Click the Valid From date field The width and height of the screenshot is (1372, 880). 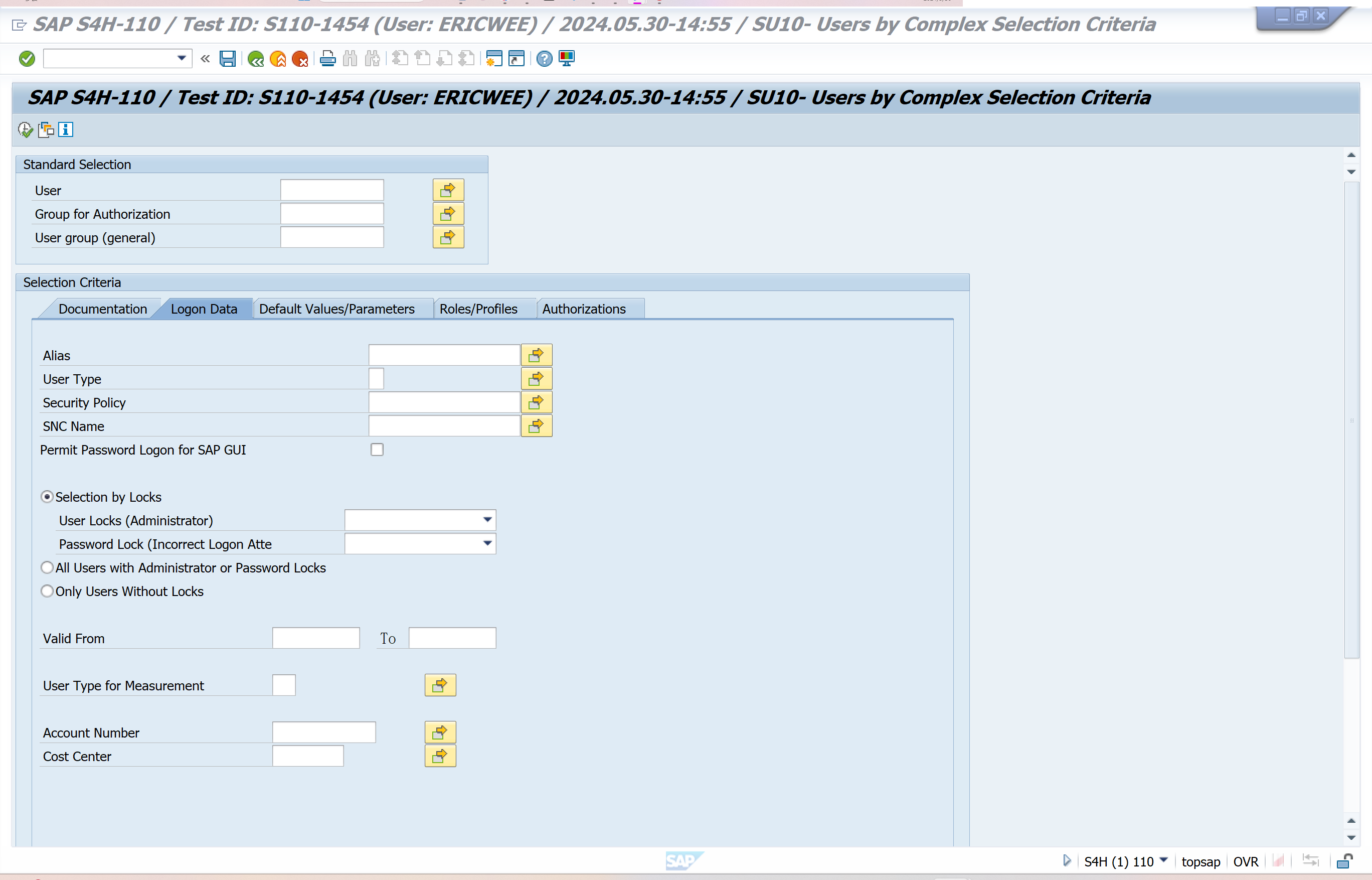[315, 638]
